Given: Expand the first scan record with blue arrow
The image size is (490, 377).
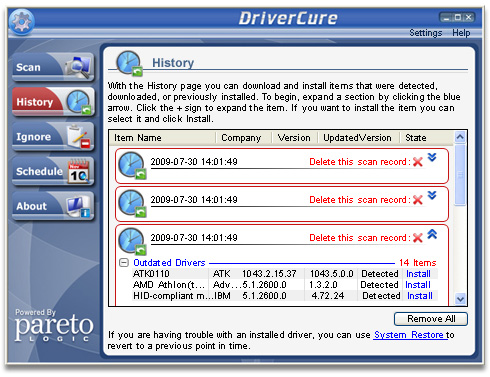Looking at the screenshot, I should [x=432, y=157].
